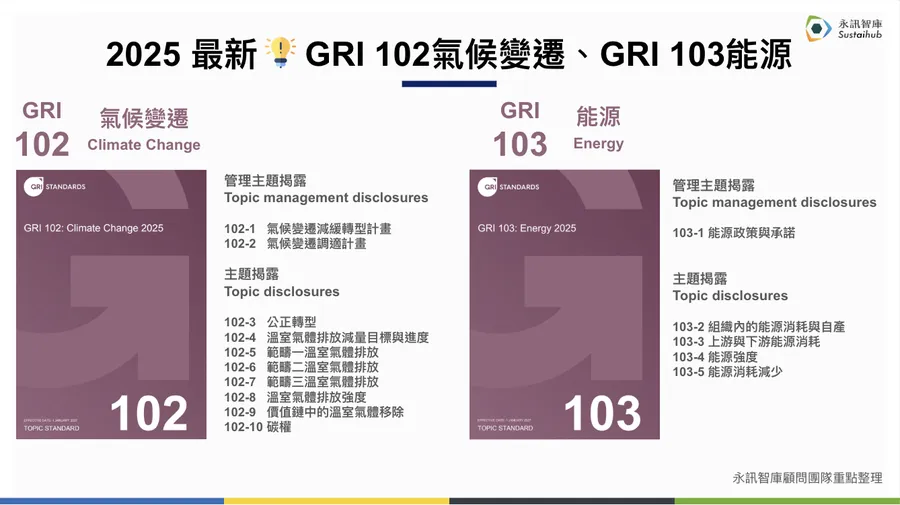The image size is (900, 505).
Task: Select the 102-7 範疇三溫室氣體排放 line
Action: [301, 382]
